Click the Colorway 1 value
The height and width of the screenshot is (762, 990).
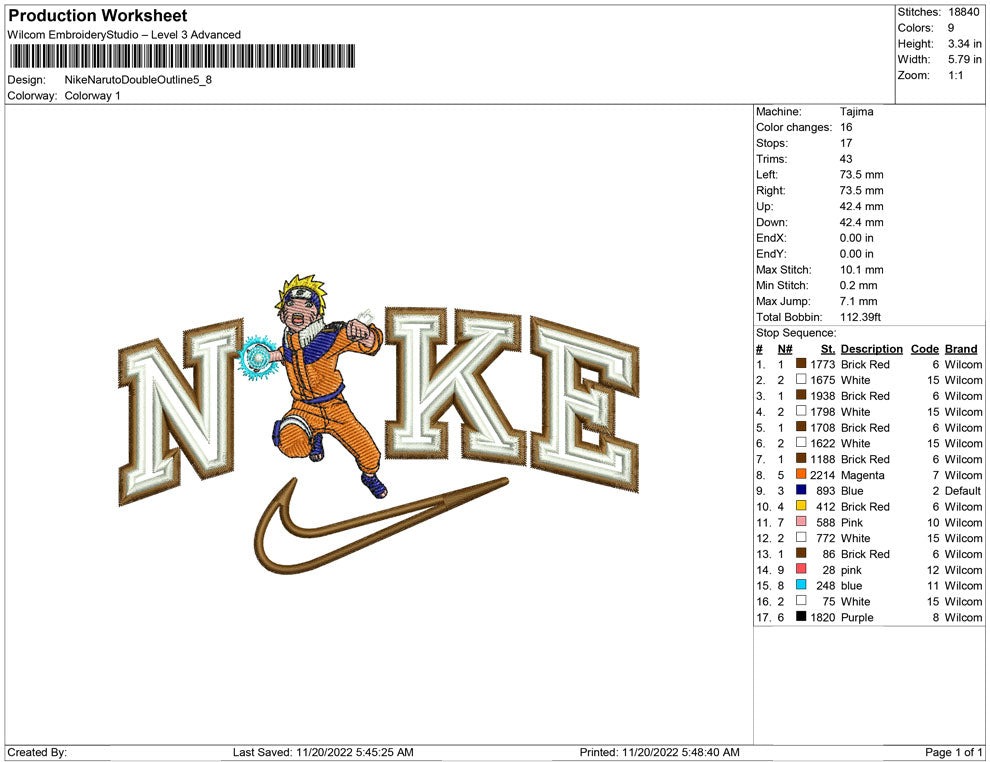click(x=92, y=96)
